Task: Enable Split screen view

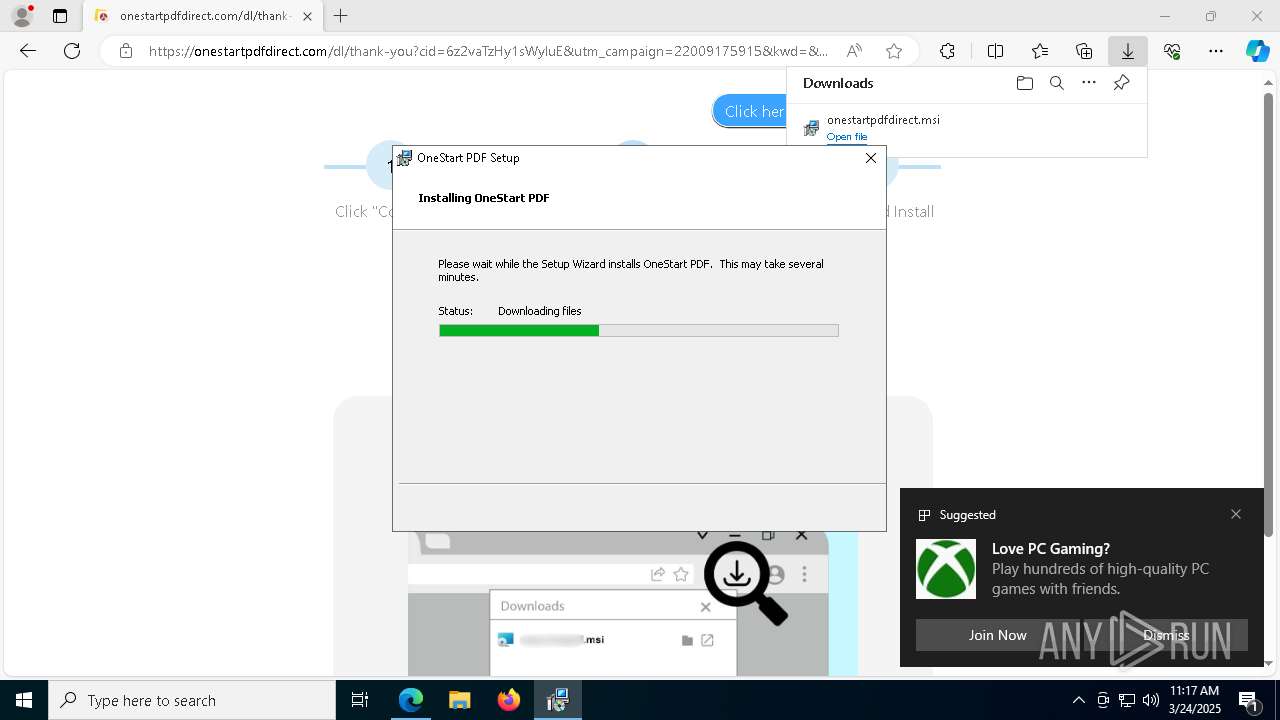Action: 995,51
